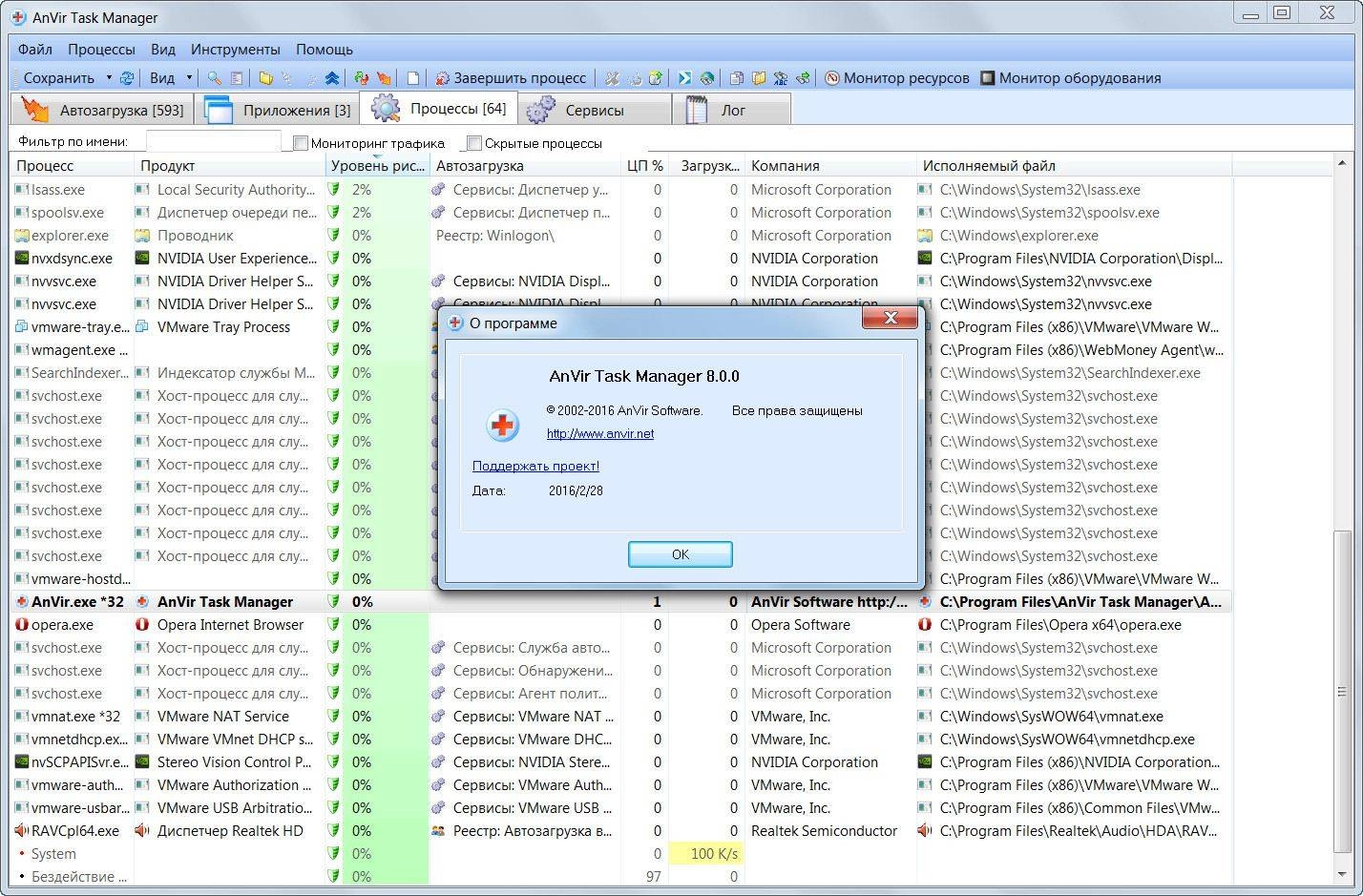Click the green arrows export toolbar icon

pyautogui.click(x=803, y=78)
